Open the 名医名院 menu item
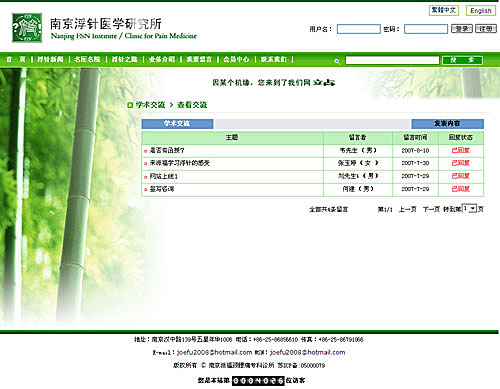This screenshot has width=500, height=389. click(87, 59)
